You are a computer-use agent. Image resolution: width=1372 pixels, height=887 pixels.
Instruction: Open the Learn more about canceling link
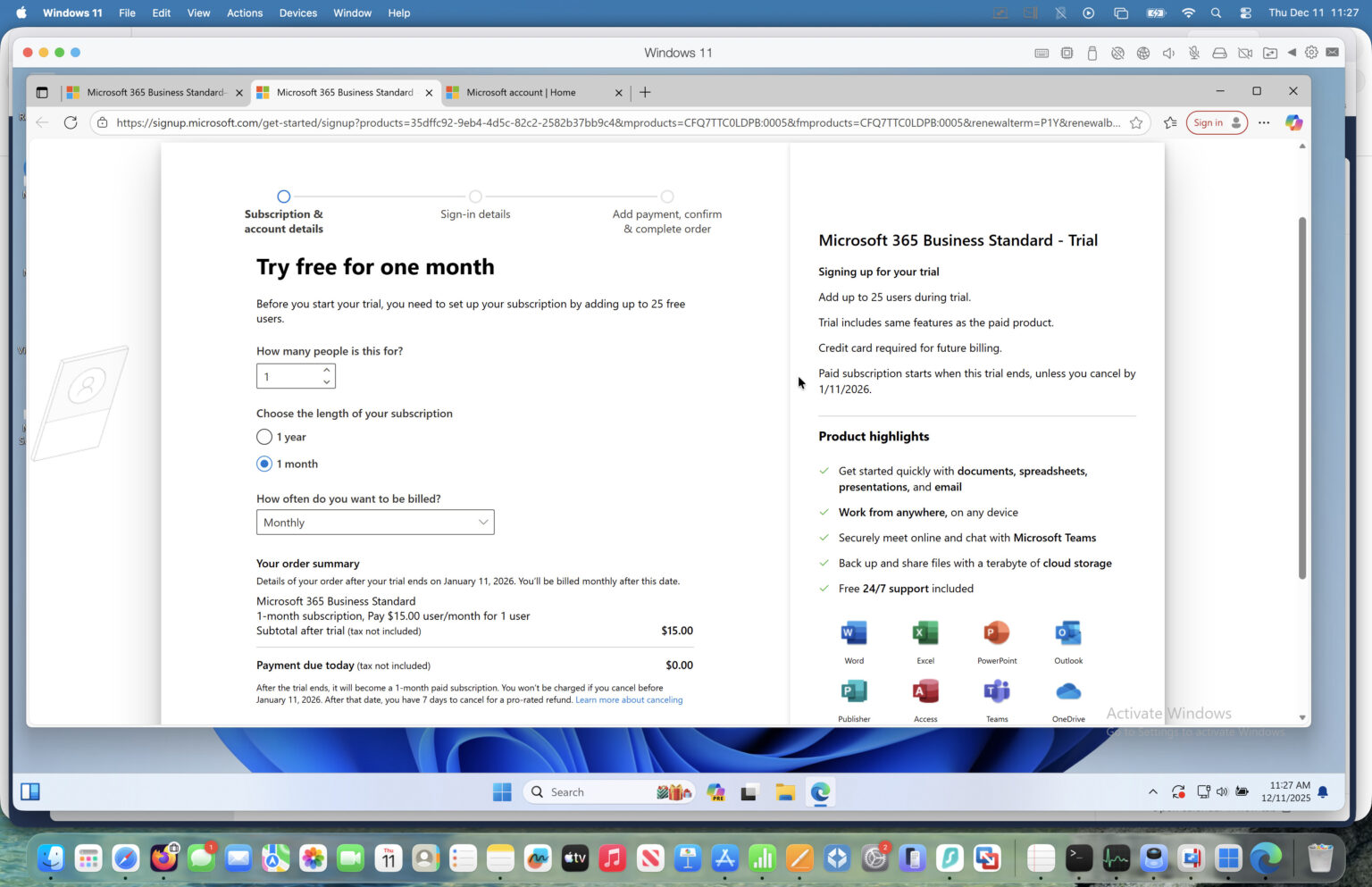[x=629, y=699]
